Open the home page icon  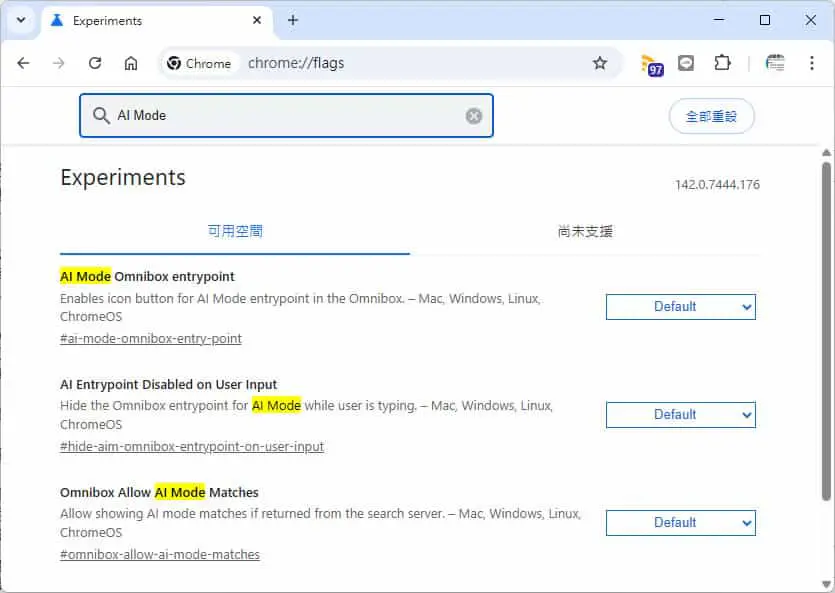pos(130,63)
